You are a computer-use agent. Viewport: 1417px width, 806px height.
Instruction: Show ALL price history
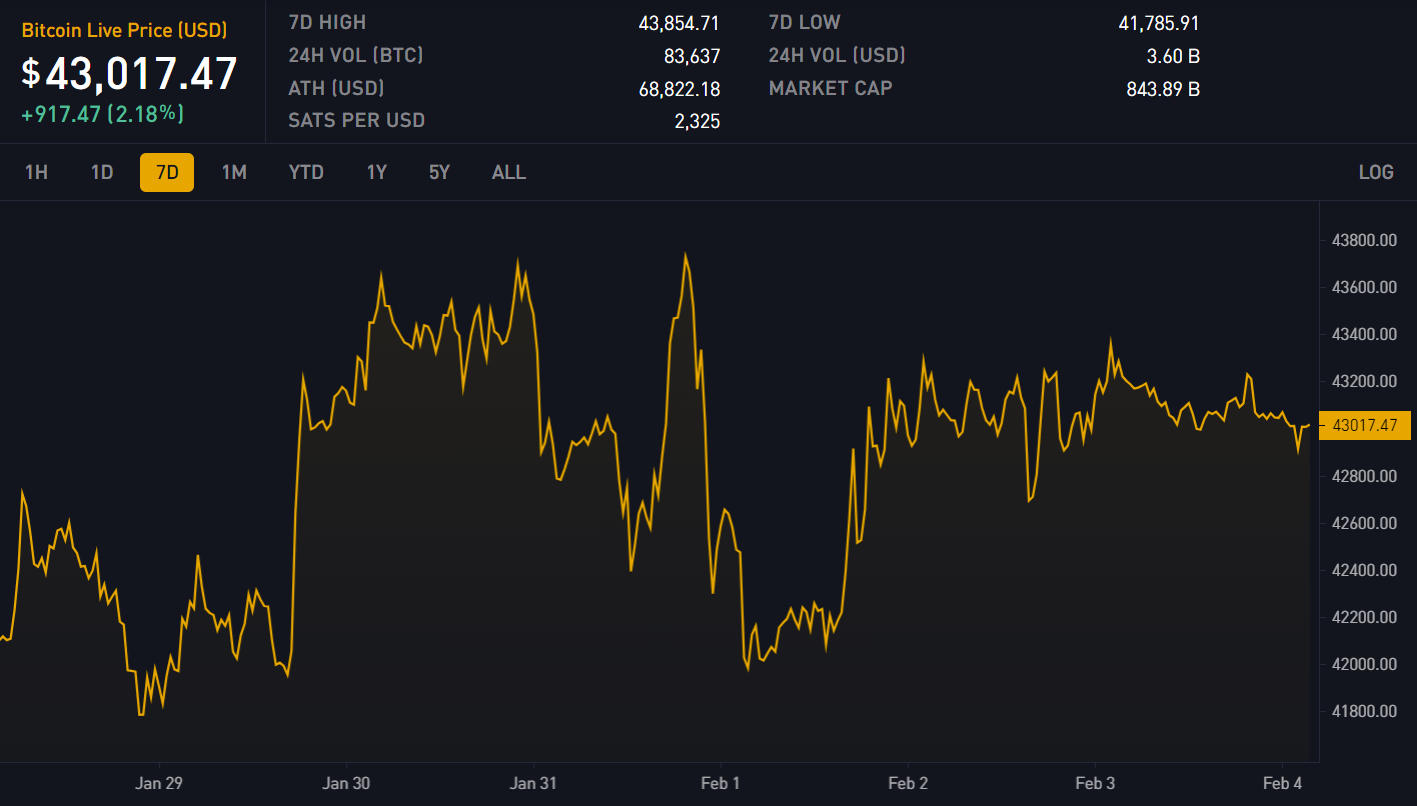(509, 172)
